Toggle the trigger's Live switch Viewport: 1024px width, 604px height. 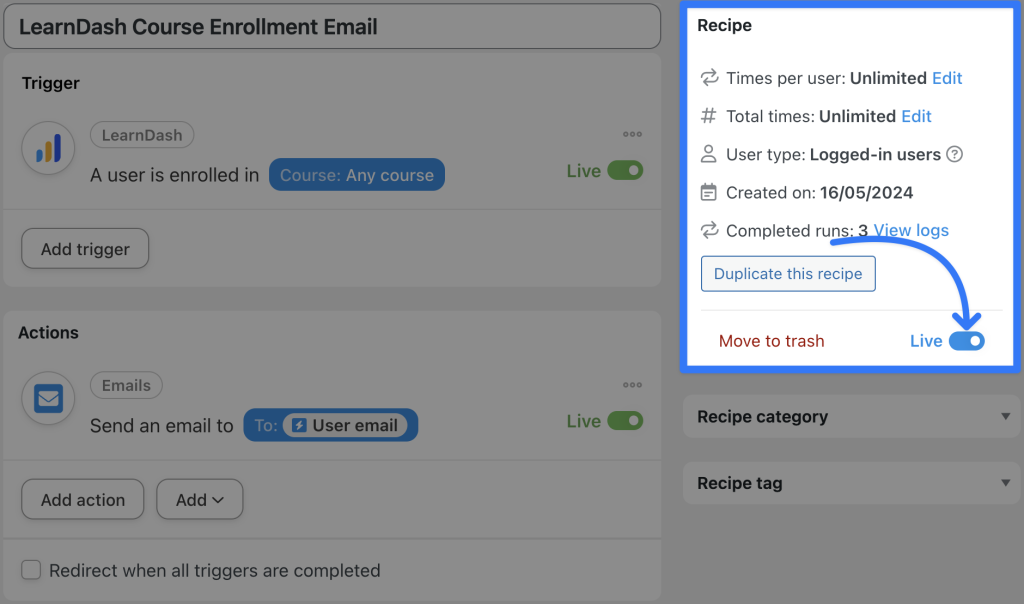click(628, 171)
